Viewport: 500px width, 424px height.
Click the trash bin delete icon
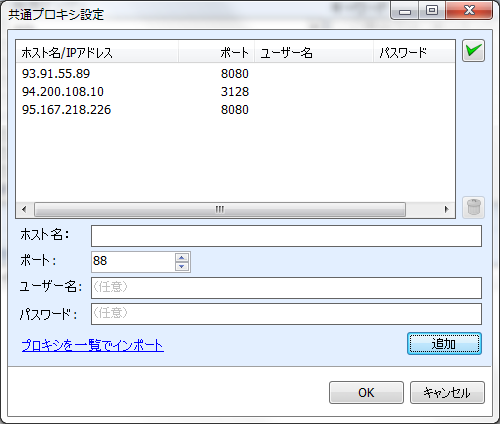pyautogui.click(x=473, y=208)
